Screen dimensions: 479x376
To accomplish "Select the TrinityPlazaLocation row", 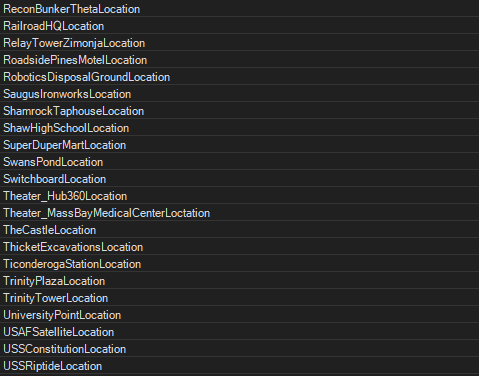I will point(239,281).
